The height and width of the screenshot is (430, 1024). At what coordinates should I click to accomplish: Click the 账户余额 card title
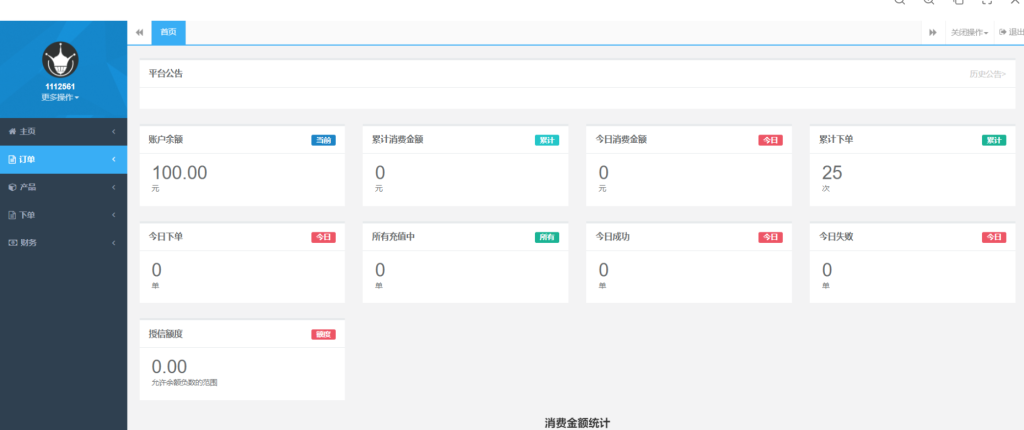[x=166, y=139]
